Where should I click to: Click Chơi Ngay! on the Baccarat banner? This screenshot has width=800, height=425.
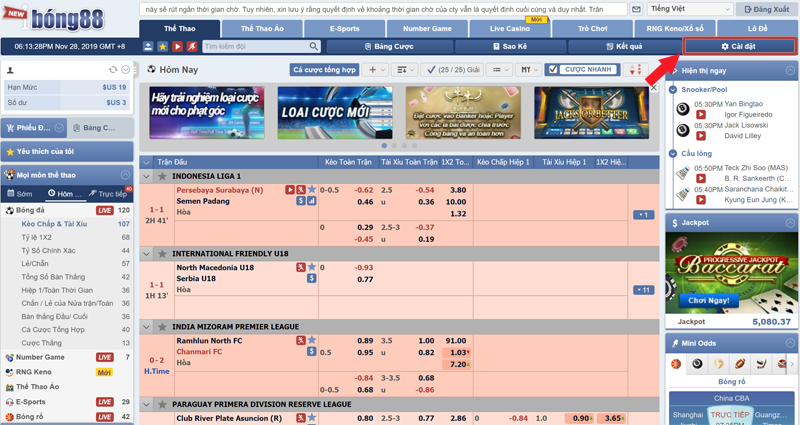pos(708,301)
